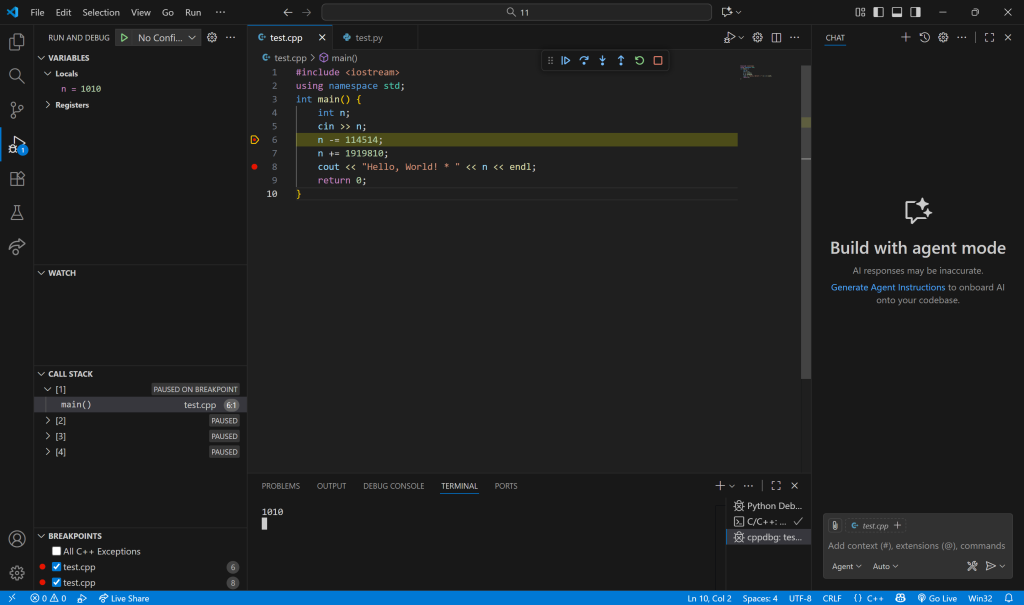Select the Step Into debug icon

pyautogui.click(x=602, y=60)
